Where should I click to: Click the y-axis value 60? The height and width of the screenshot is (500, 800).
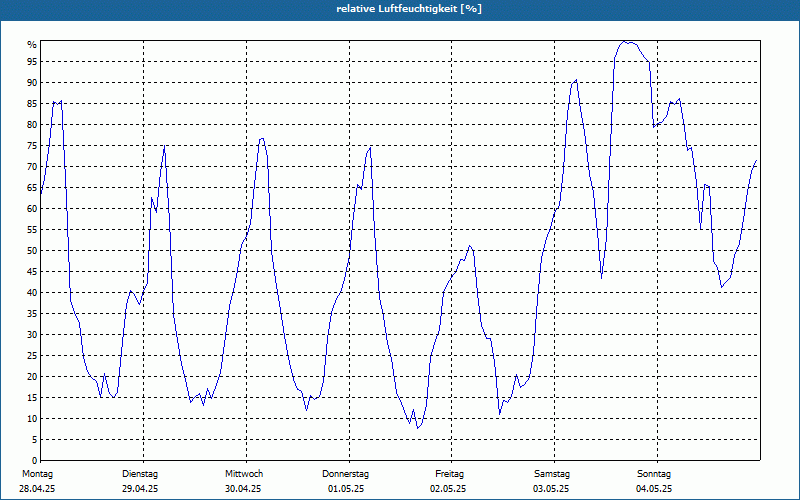(x=32, y=209)
